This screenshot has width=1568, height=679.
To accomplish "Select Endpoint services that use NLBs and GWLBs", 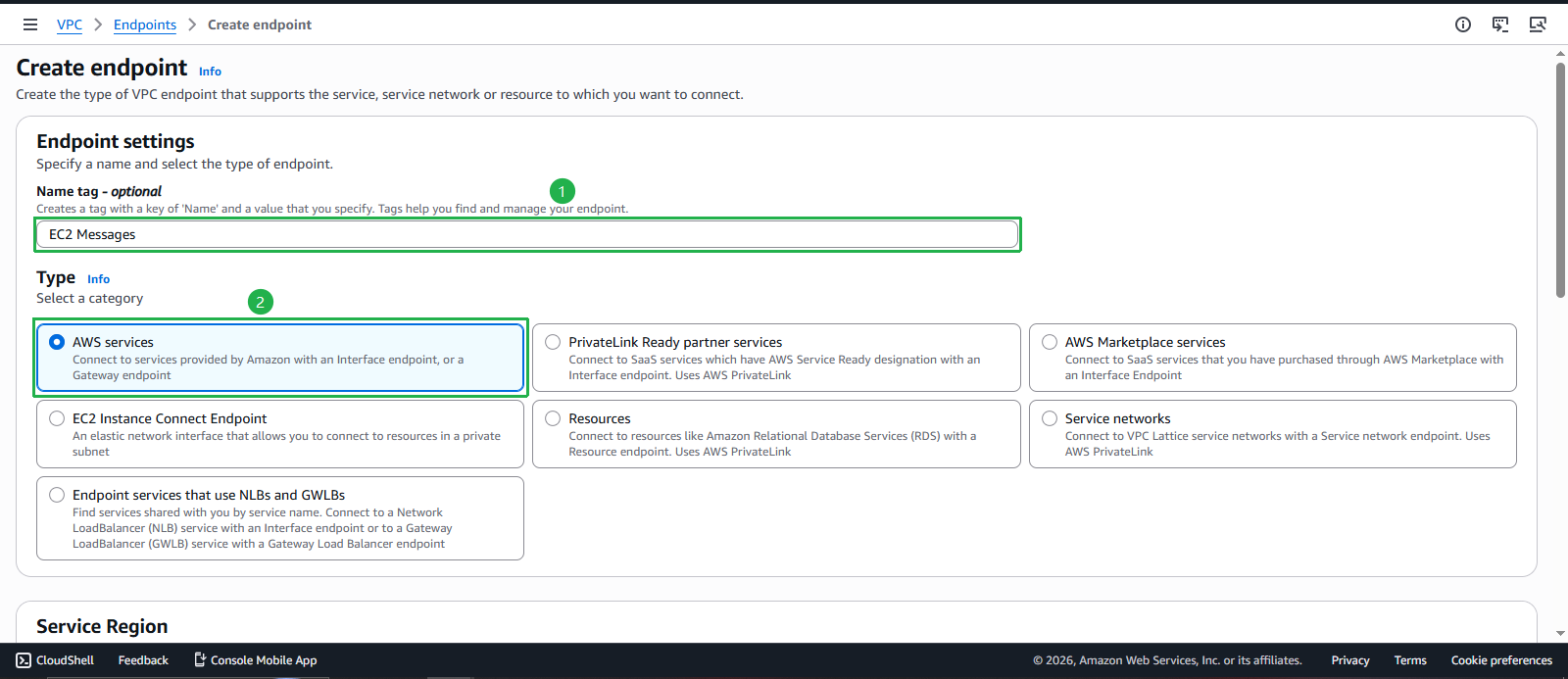I will pos(57,495).
